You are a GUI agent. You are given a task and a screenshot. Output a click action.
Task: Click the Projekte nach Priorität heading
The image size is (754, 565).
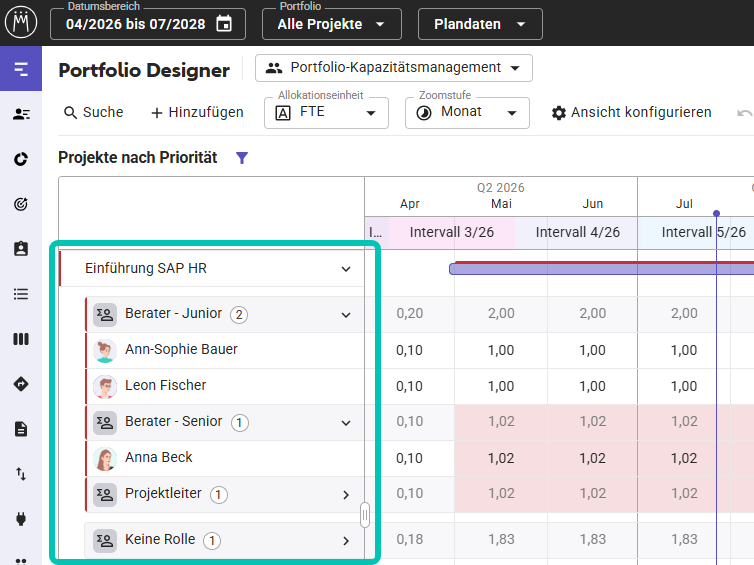click(138, 158)
